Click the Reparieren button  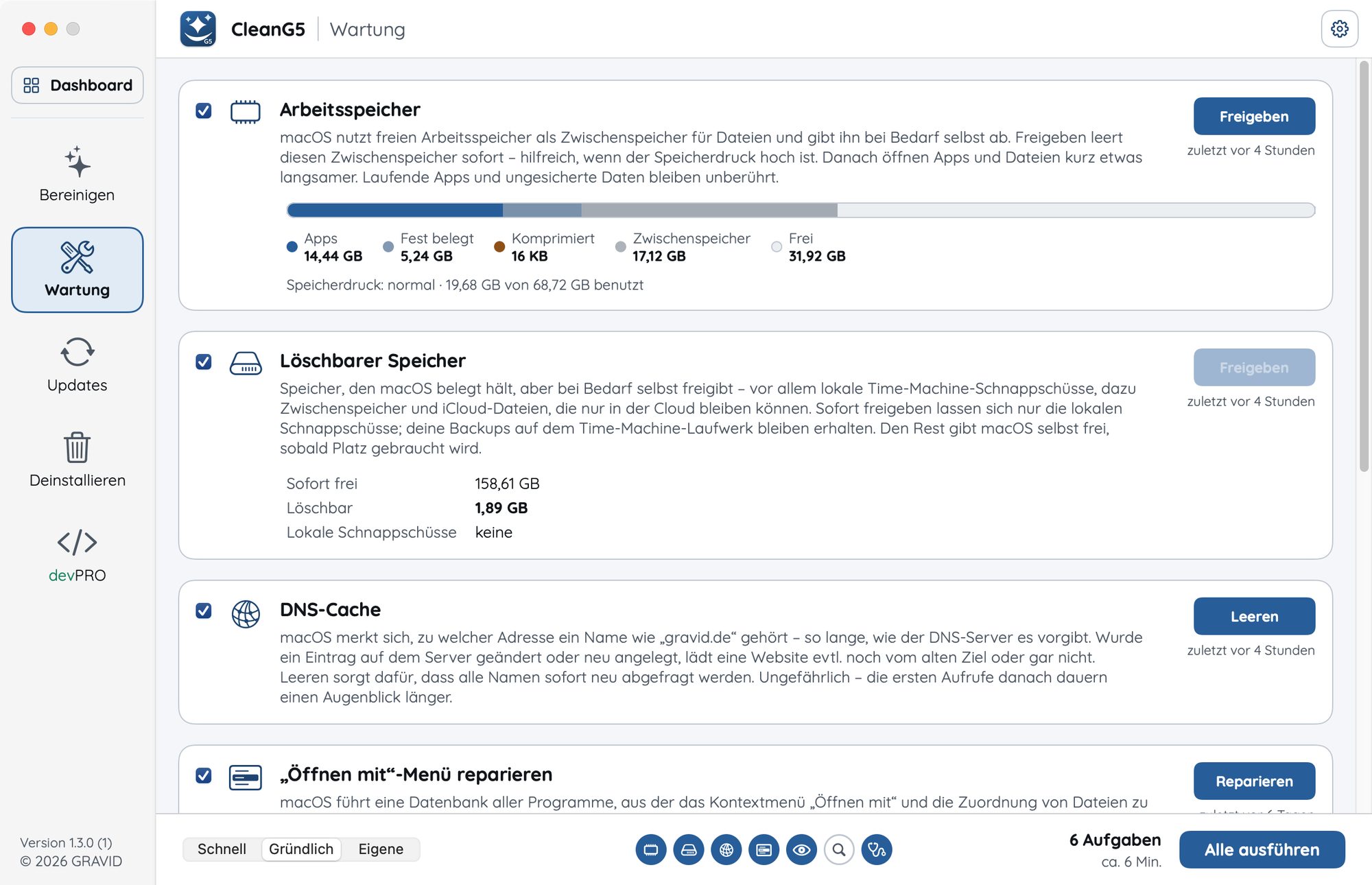coord(1254,781)
